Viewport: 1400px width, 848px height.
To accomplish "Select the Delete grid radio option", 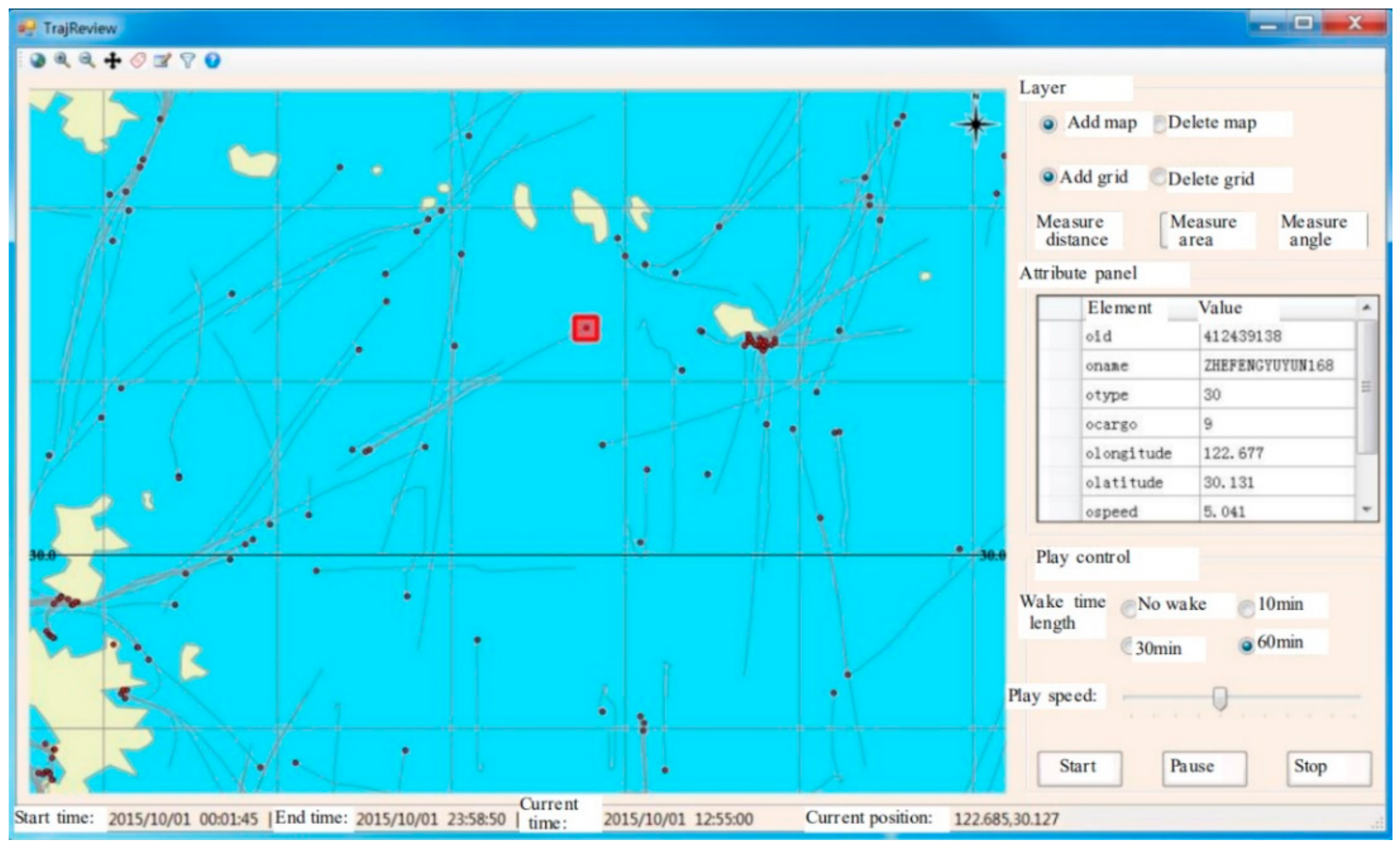I will (x=1158, y=178).
